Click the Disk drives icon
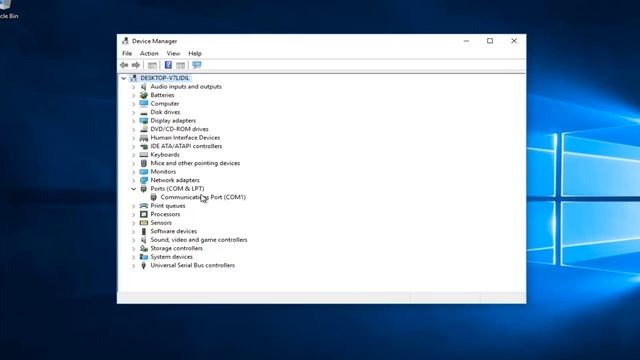The width and height of the screenshot is (640, 360). click(x=144, y=112)
